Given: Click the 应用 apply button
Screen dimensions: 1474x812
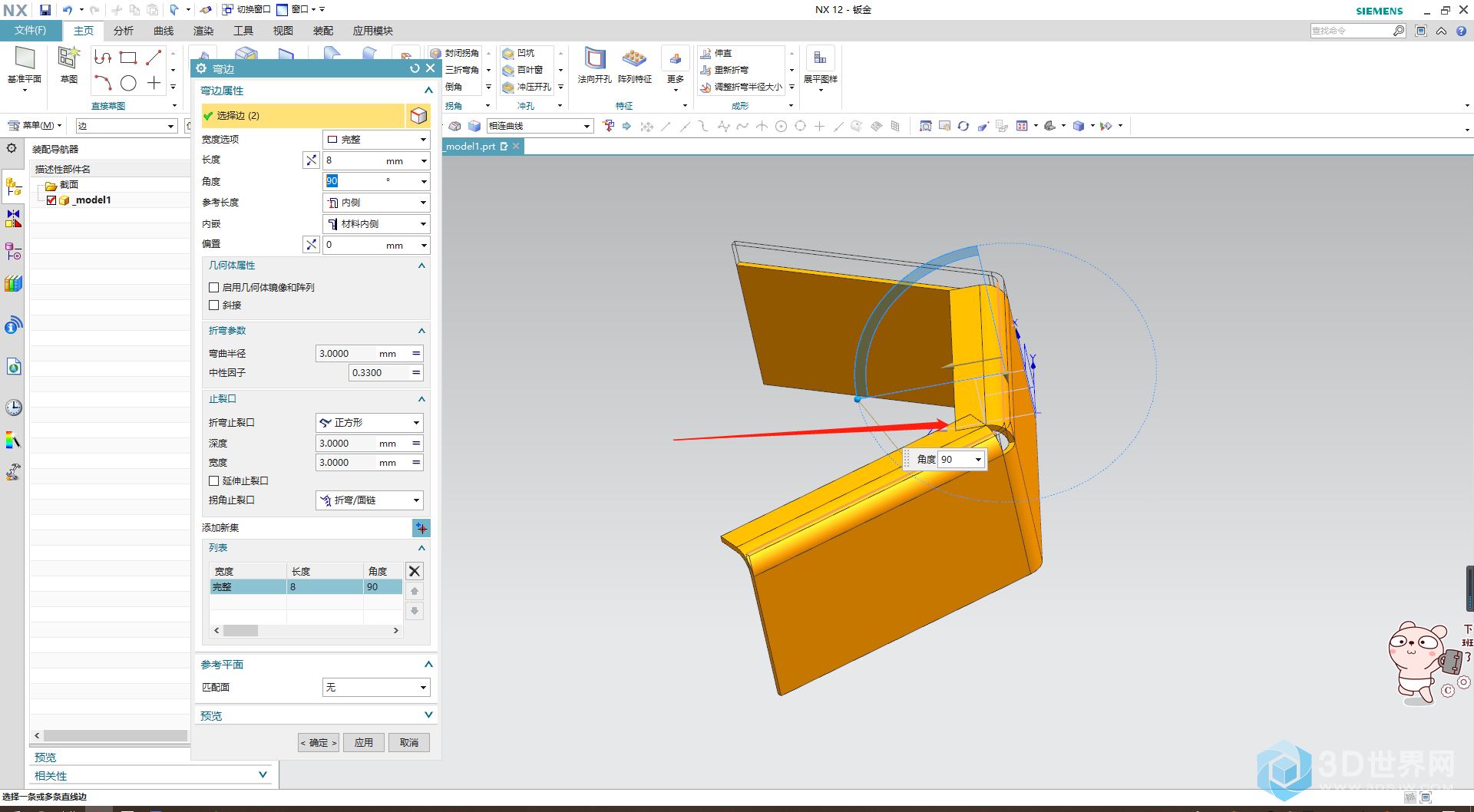Looking at the screenshot, I should (364, 743).
